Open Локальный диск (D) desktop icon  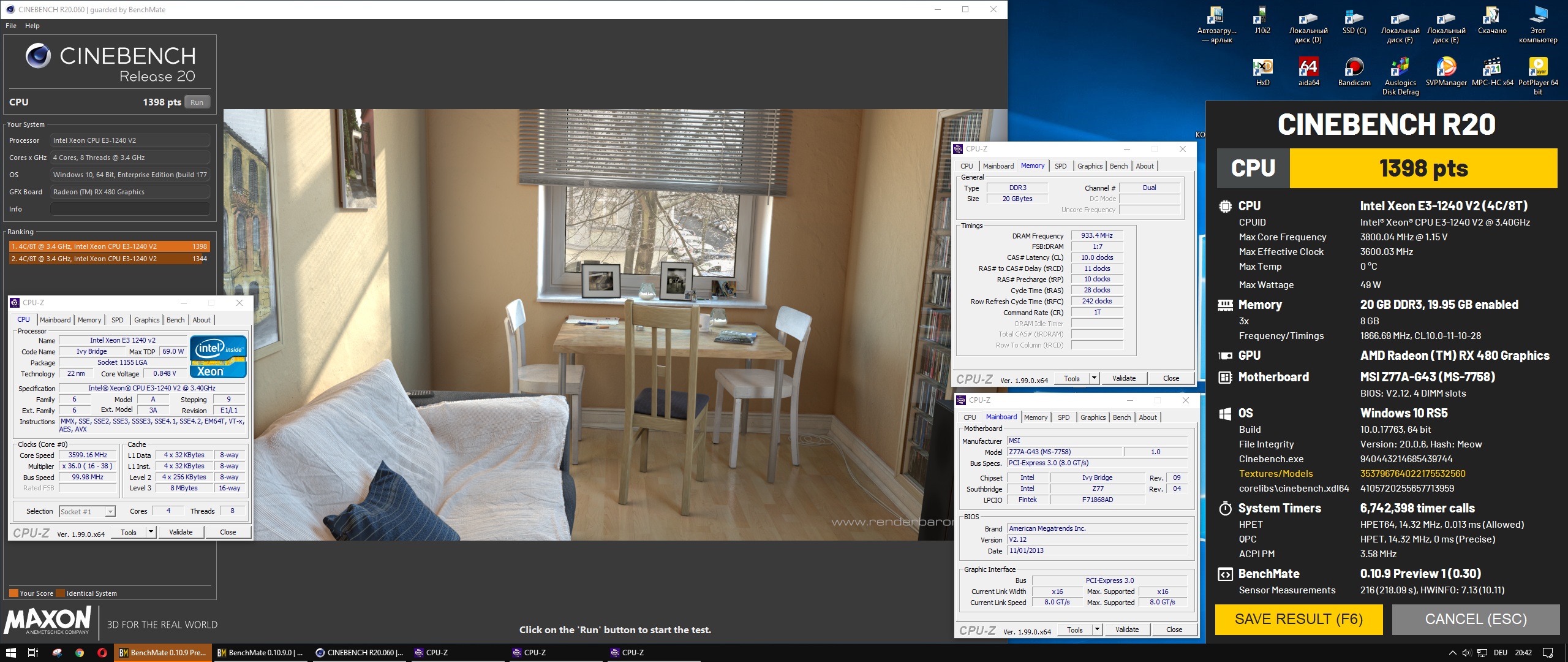pos(1308,25)
